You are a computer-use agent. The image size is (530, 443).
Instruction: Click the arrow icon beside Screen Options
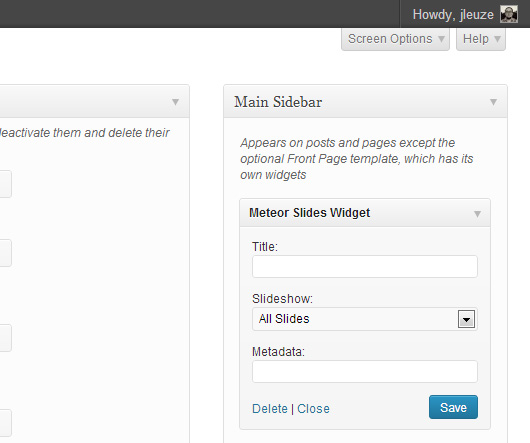pyautogui.click(x=441, y=39)
